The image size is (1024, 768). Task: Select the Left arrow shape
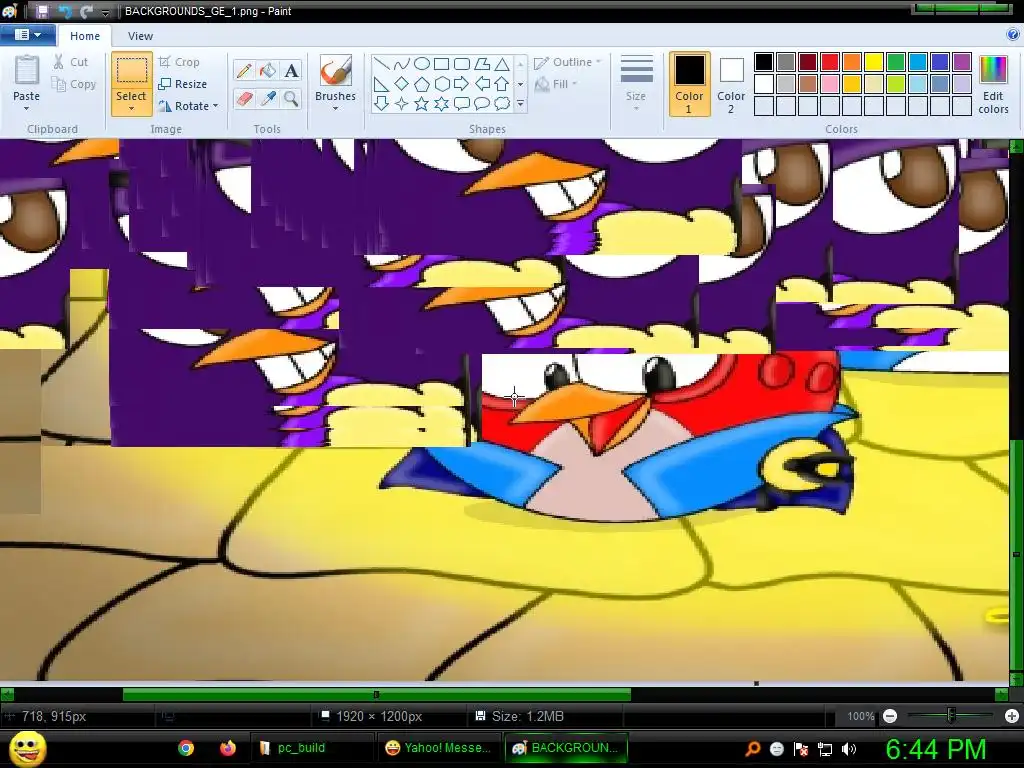[x=482, y=84]
